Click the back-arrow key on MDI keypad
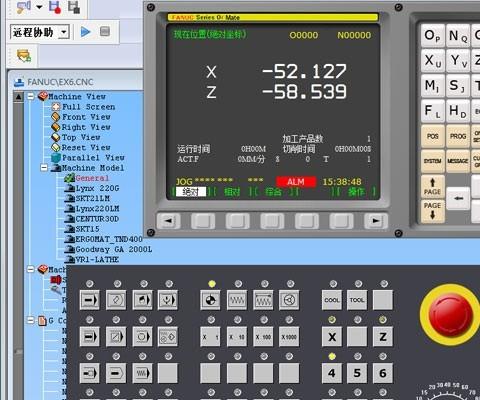This screenshot has height=400, width=480. (458, 198)
